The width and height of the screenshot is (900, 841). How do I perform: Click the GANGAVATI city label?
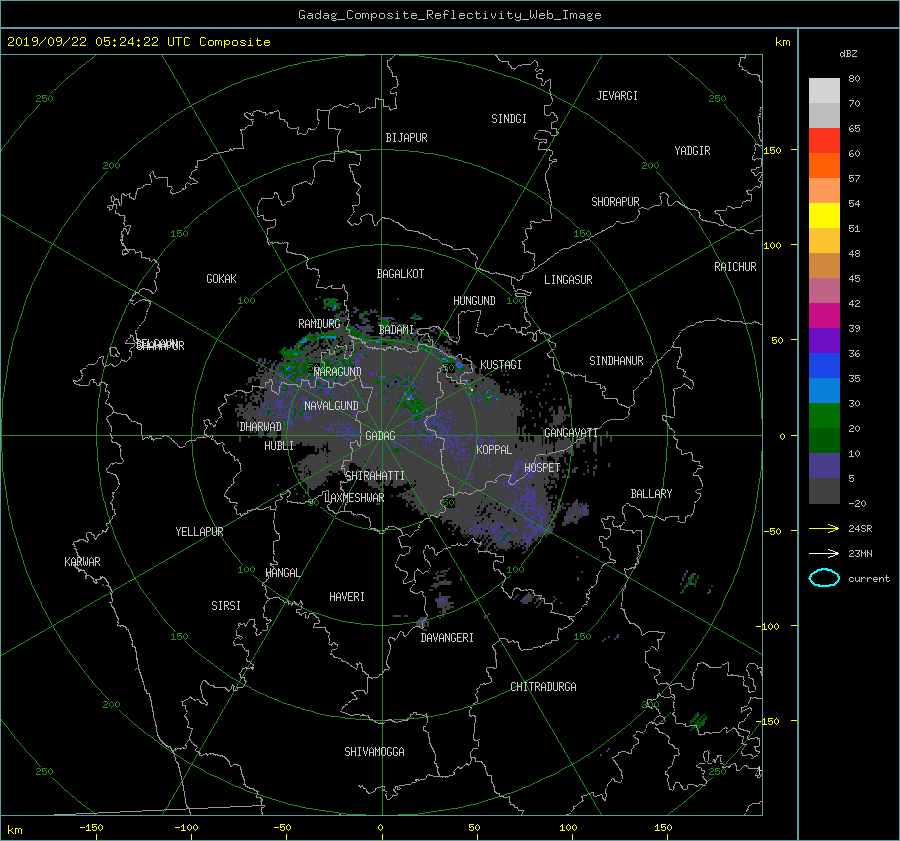tap(571, 433)
